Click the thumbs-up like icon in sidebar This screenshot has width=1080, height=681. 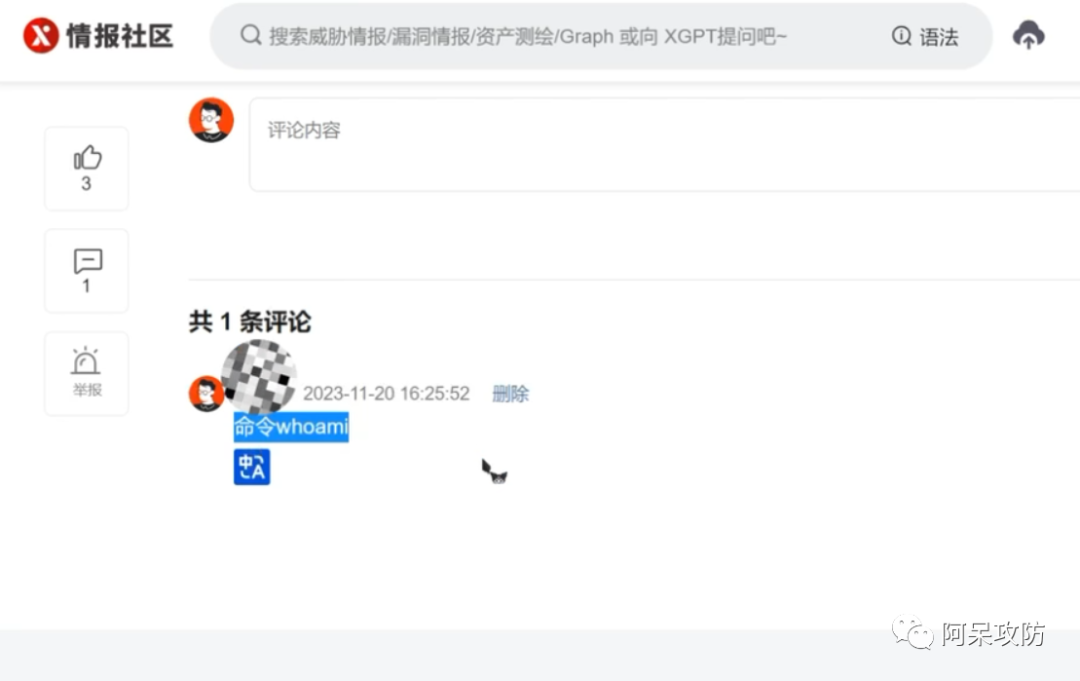86,157
